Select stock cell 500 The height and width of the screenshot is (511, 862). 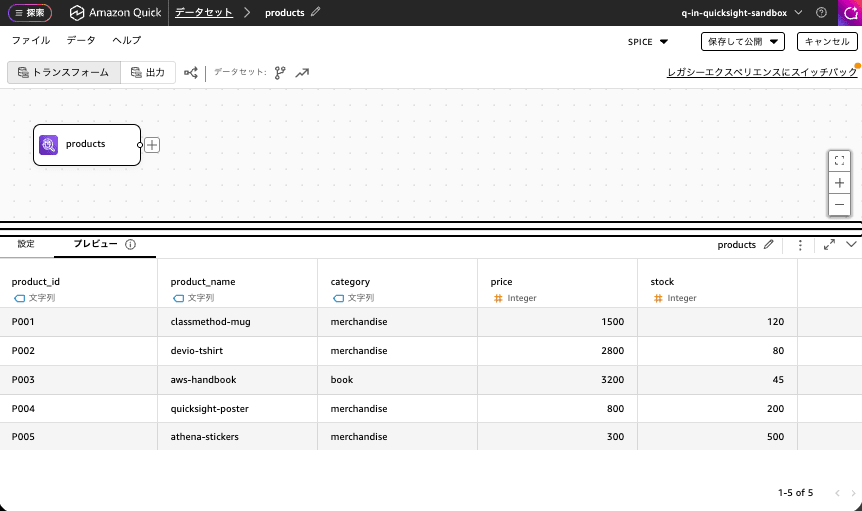717,437
